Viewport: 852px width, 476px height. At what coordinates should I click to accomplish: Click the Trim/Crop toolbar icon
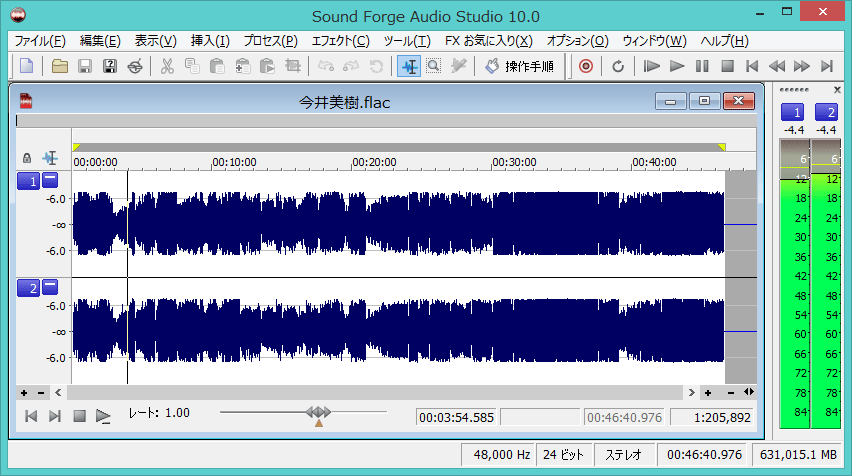click(293, 66)
